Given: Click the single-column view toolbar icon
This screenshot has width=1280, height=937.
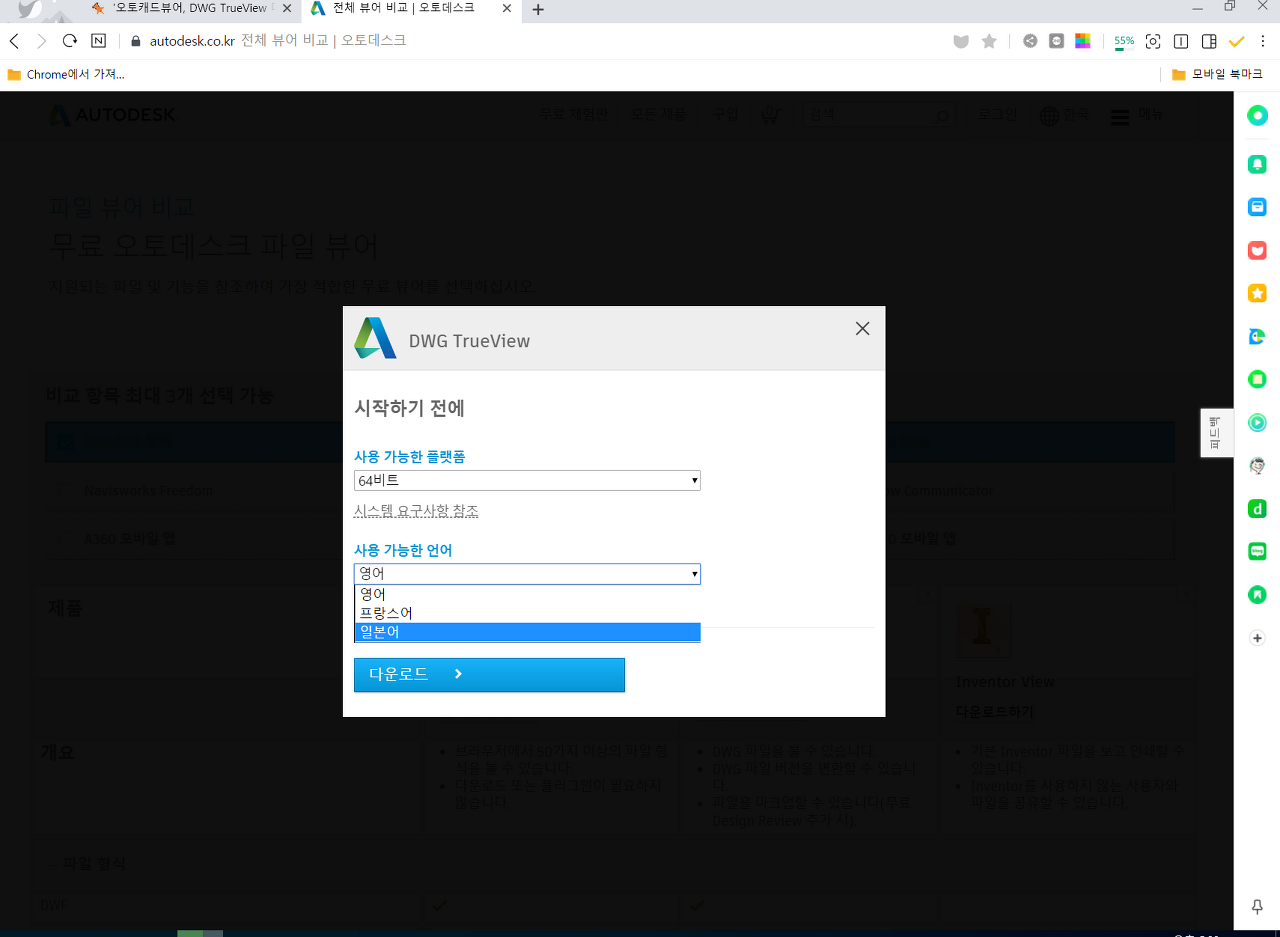Looking at the screenshot, I should coord(1181,41).
